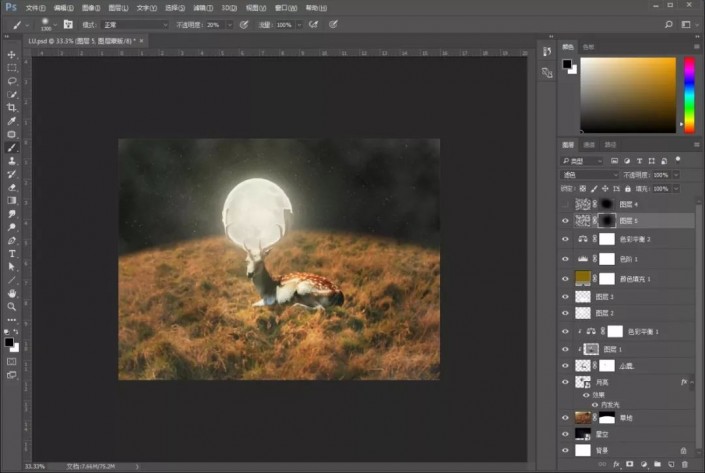Hide the 星空 layer

point(565,434)
